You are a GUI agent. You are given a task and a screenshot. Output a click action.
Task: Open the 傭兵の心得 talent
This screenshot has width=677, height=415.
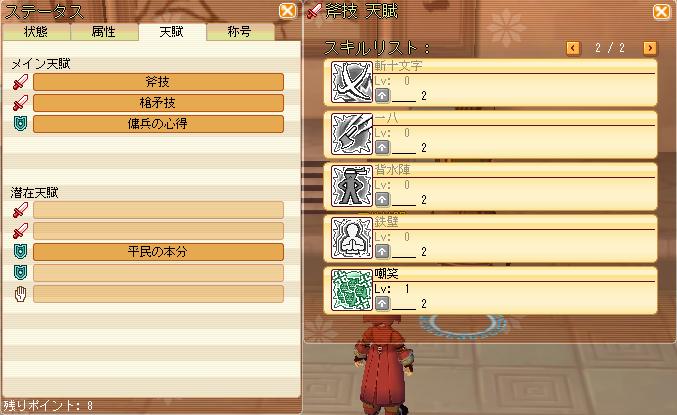click(x=158, y=124)
